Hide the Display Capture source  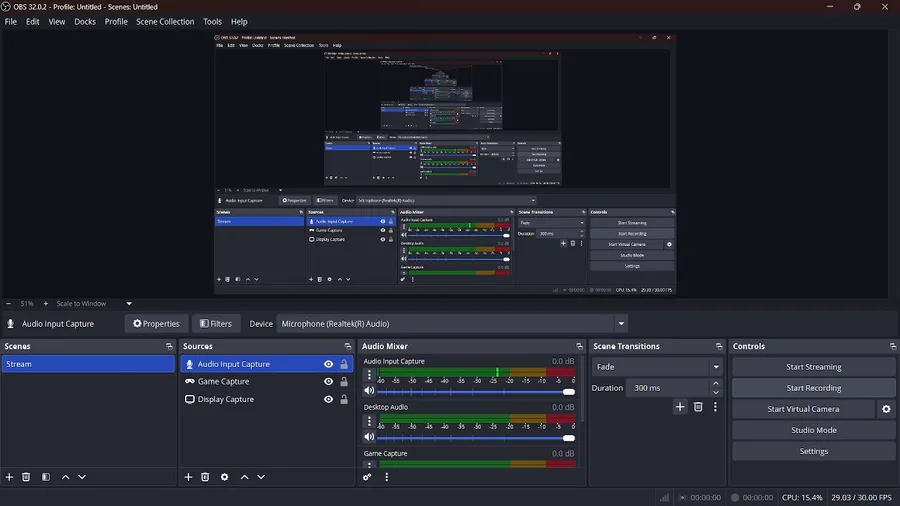point(328,399)
